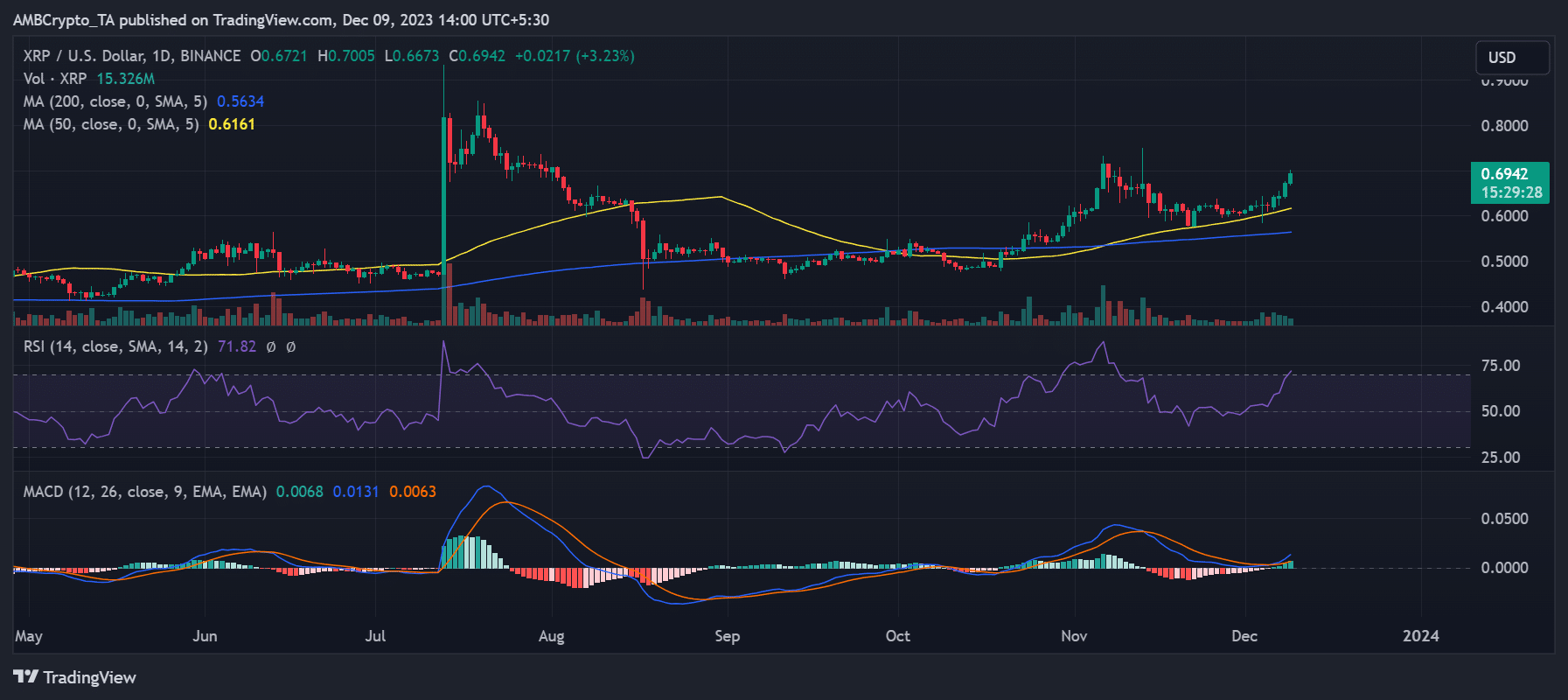Click the 2024 label on time axis

pos(1421,636)
